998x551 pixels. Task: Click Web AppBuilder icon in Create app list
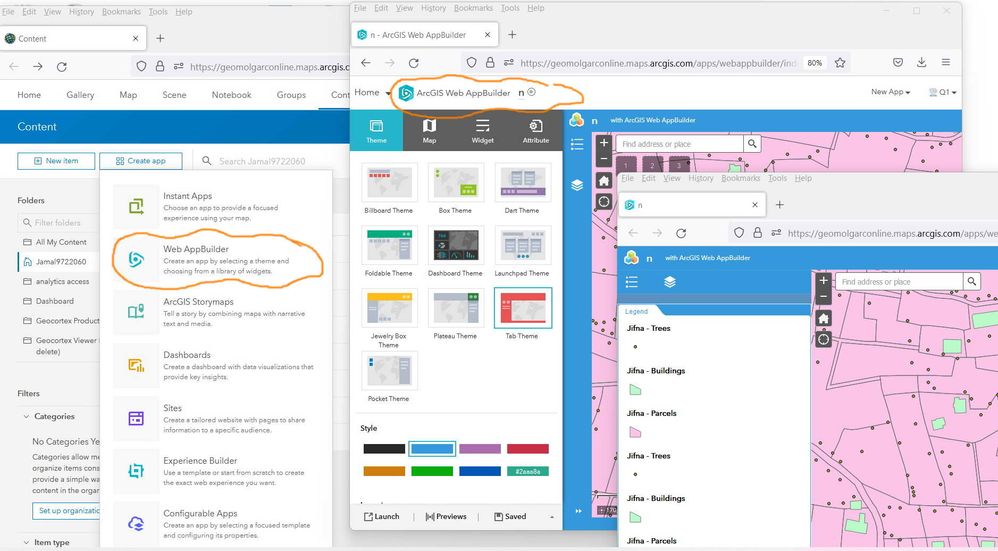point(136,260)
